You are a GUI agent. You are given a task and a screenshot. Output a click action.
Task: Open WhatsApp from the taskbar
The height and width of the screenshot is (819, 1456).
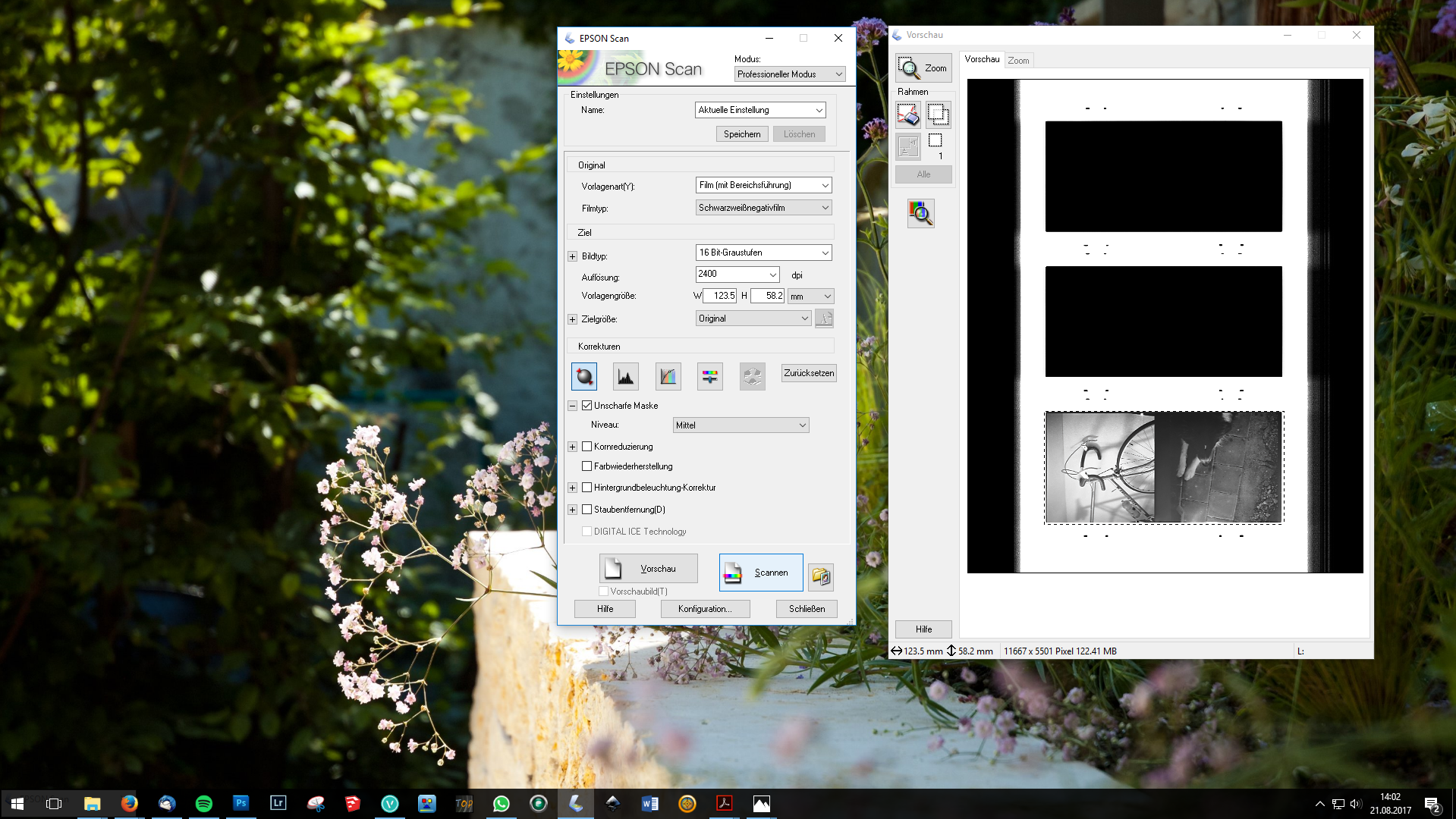coord(502,803)
